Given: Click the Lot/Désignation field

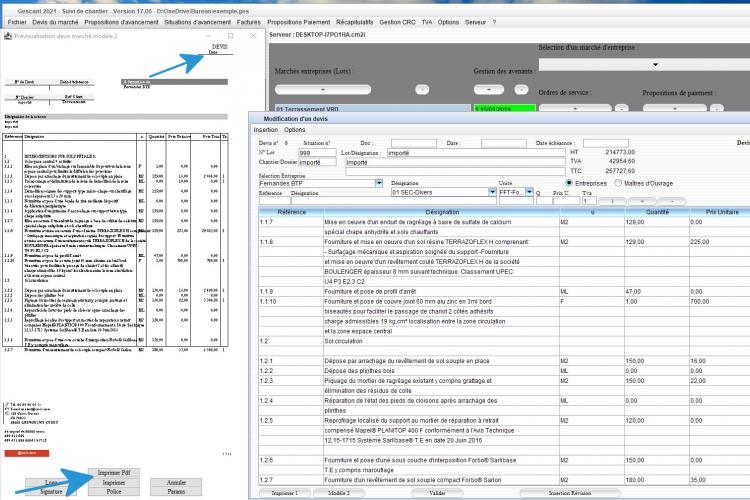Looking at the screenshot, I should pyautogui.click(x=476, y=153).
